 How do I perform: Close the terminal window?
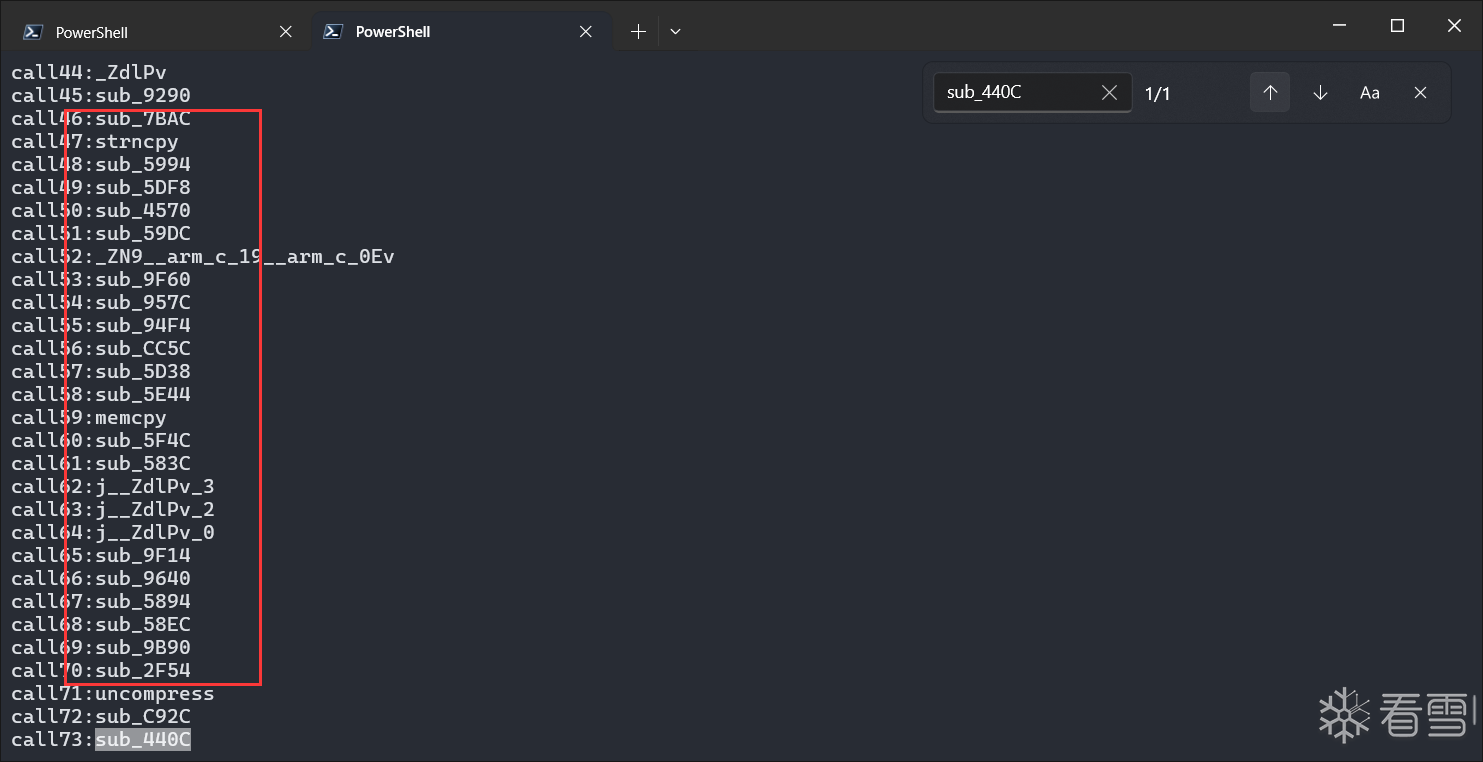click(x=1454, y=26)
